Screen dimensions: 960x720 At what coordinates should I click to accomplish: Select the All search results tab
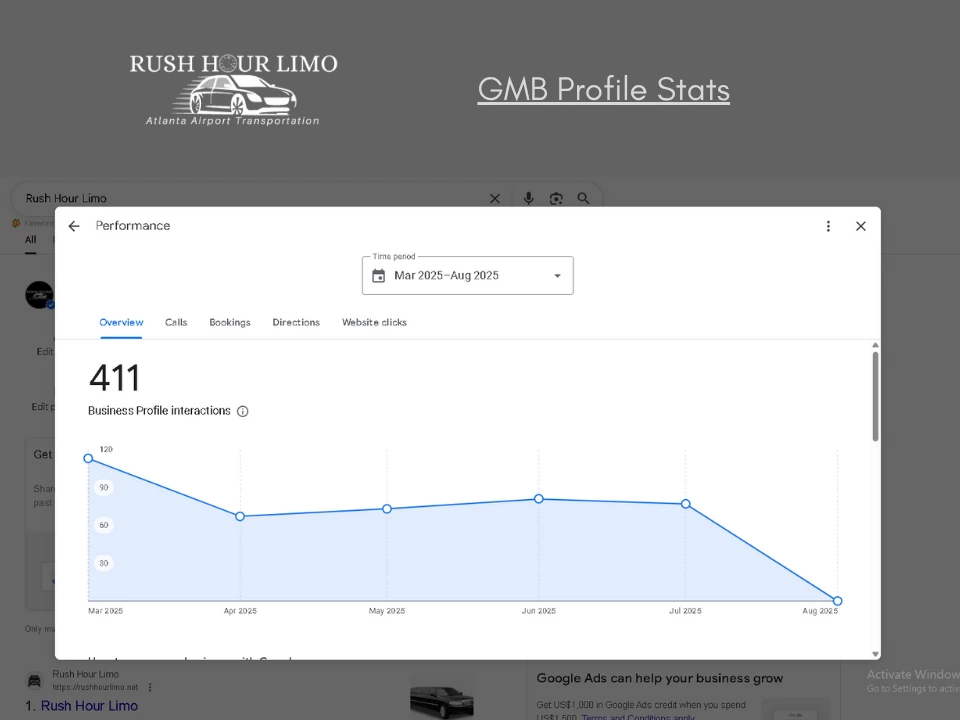click(x=31, y=239)
